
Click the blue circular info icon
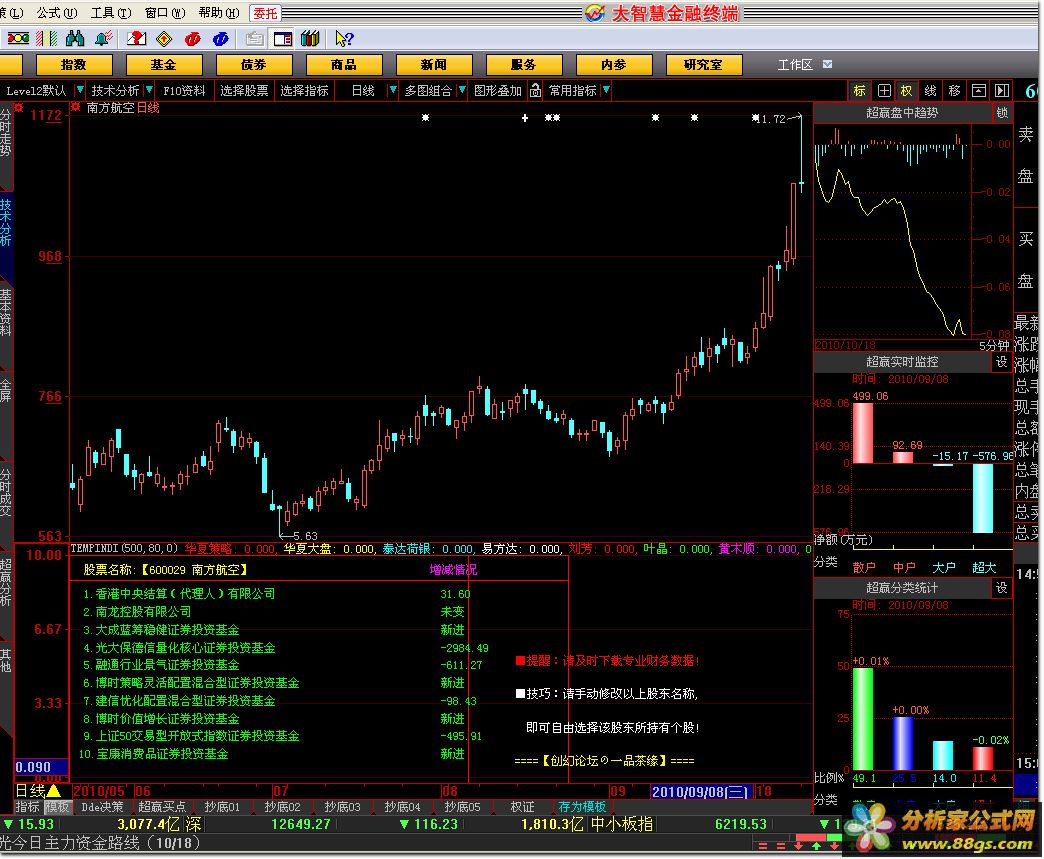pyautogui.click(x=221, y=39)
